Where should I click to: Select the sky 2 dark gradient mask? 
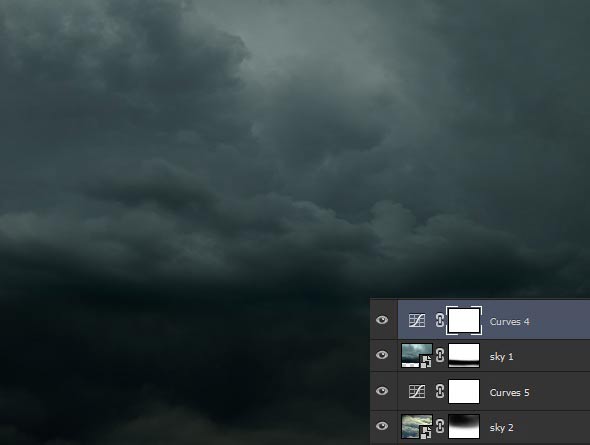[464, 426]
